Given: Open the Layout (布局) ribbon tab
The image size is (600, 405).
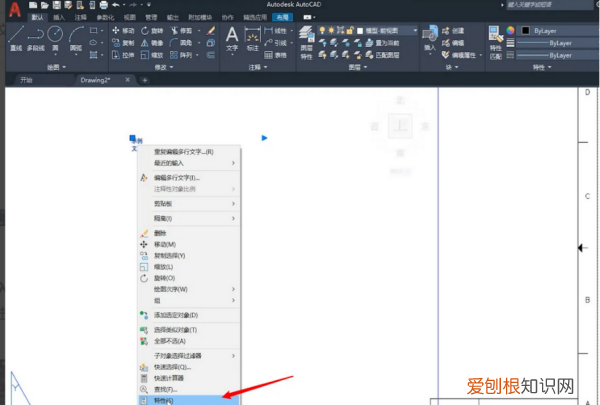Looking at the screenshot, I should pyautogui.click(x=282, y=17).
